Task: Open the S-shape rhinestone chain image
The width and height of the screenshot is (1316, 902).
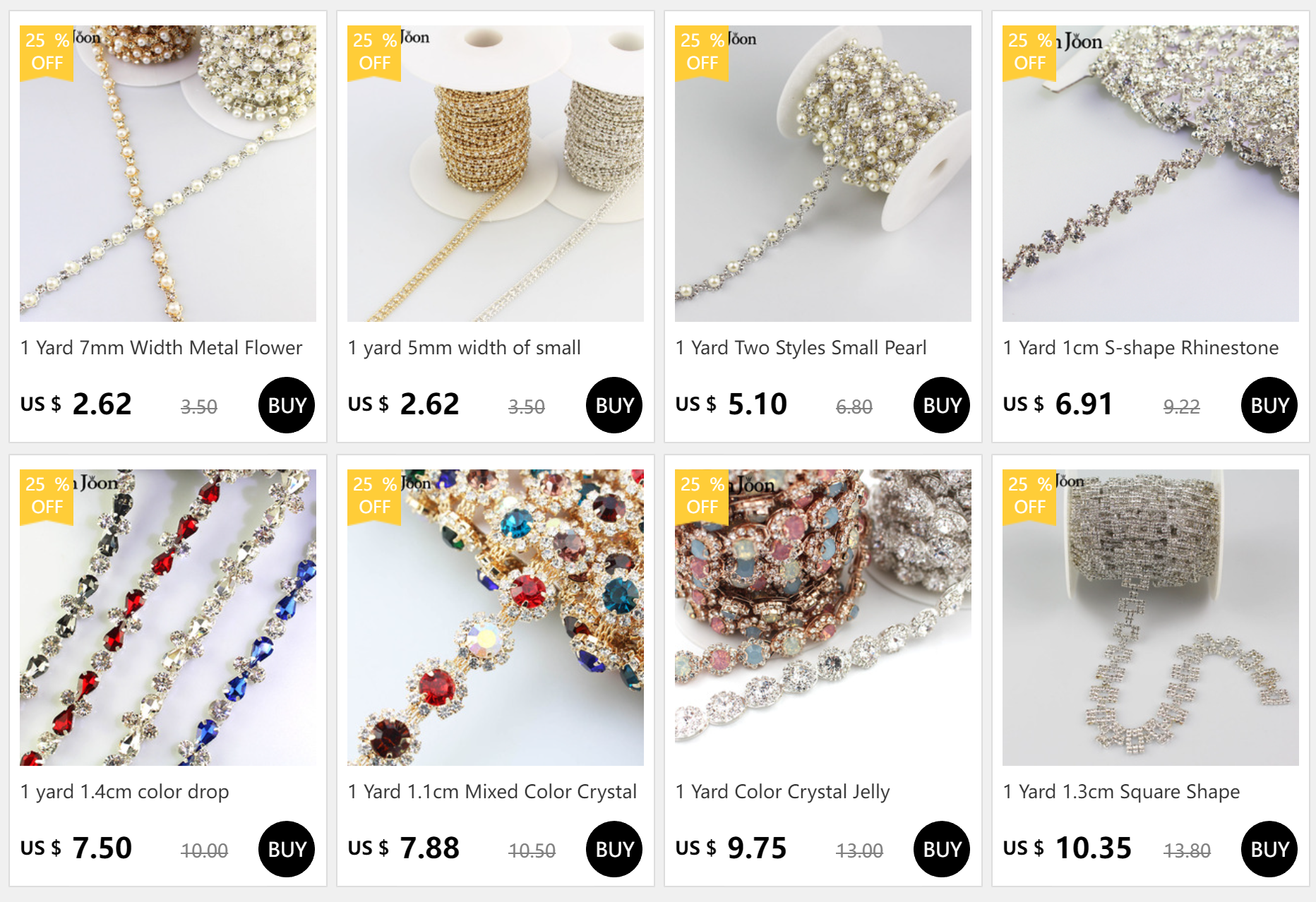Action: tap(1151, 174)
